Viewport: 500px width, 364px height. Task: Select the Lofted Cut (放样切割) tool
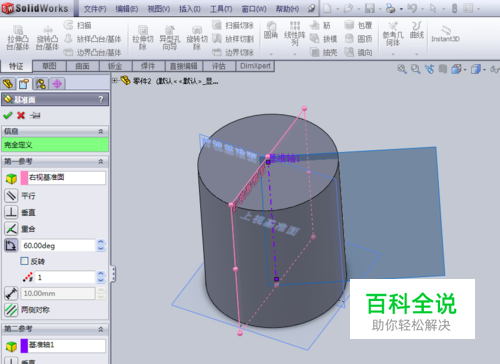pyautogui.click(x=233, y=39)
